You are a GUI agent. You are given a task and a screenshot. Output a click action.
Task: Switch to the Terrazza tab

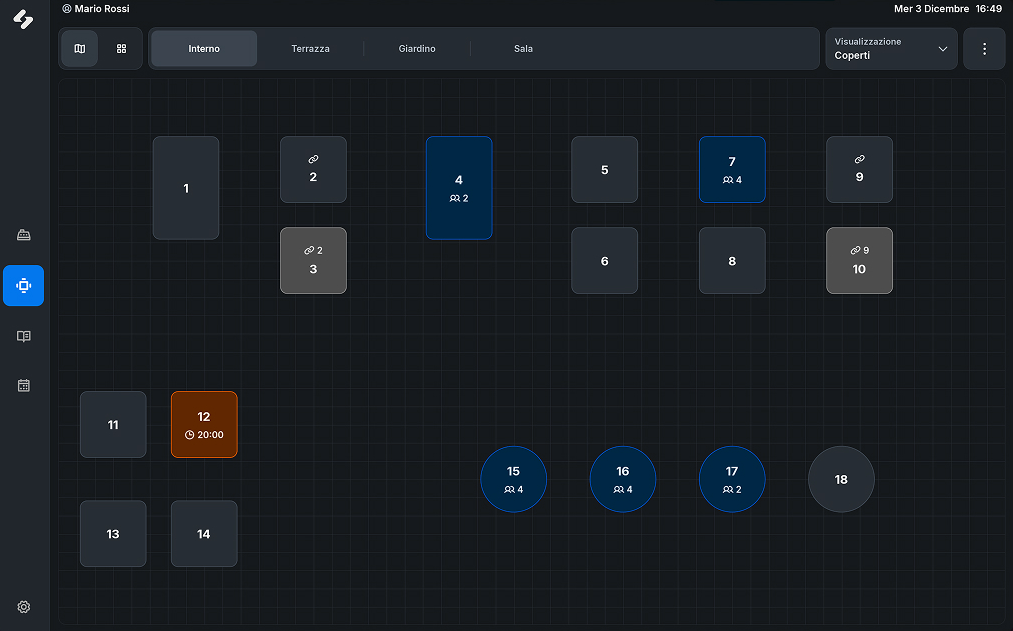pos(310,49)
